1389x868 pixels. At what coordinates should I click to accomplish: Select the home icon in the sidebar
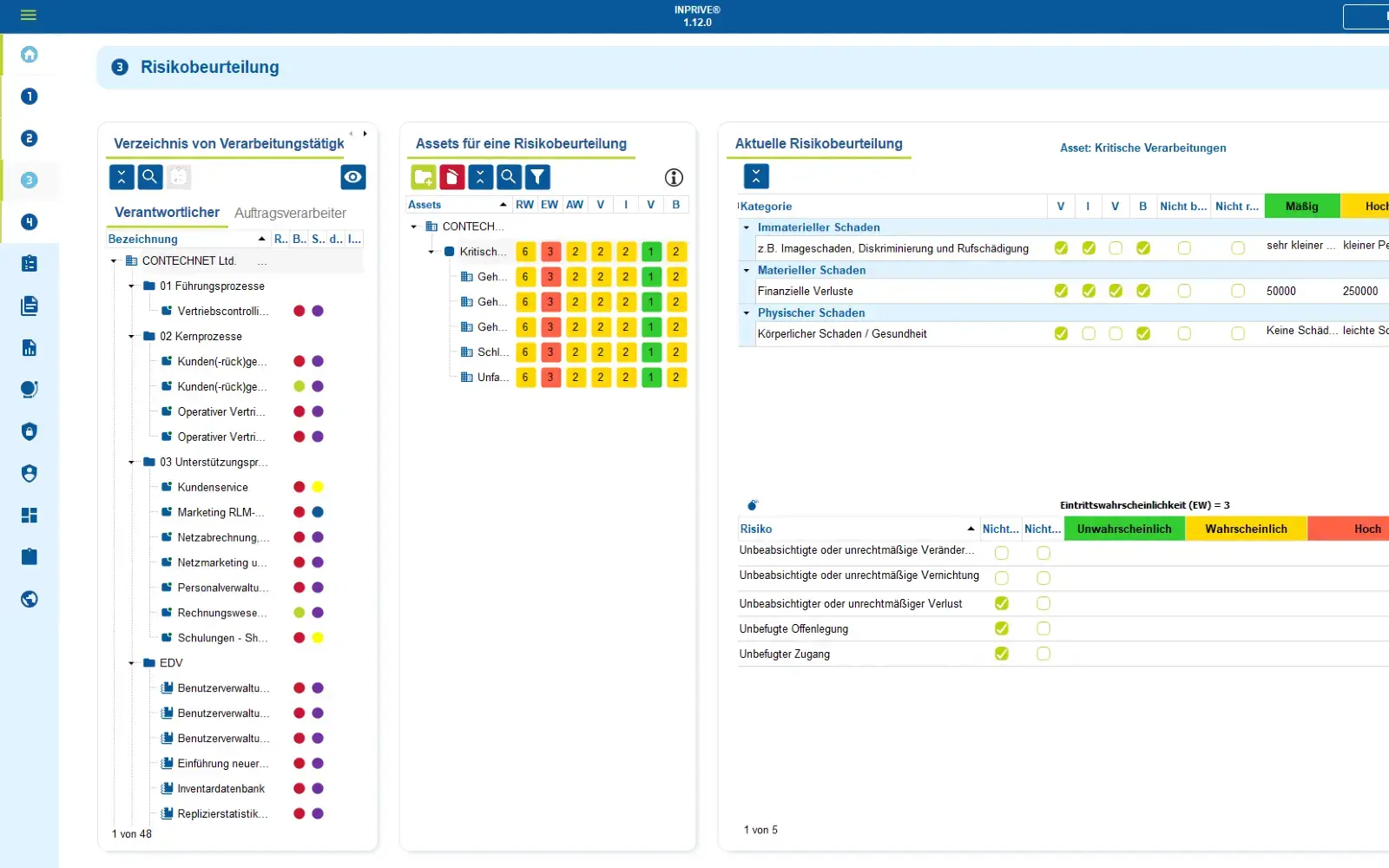pyautogui.click(x=30, y=55)
